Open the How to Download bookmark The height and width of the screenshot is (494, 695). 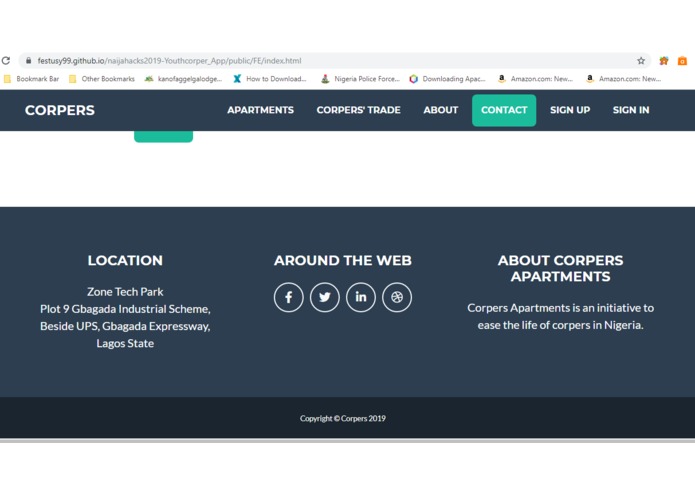(270, 79)
